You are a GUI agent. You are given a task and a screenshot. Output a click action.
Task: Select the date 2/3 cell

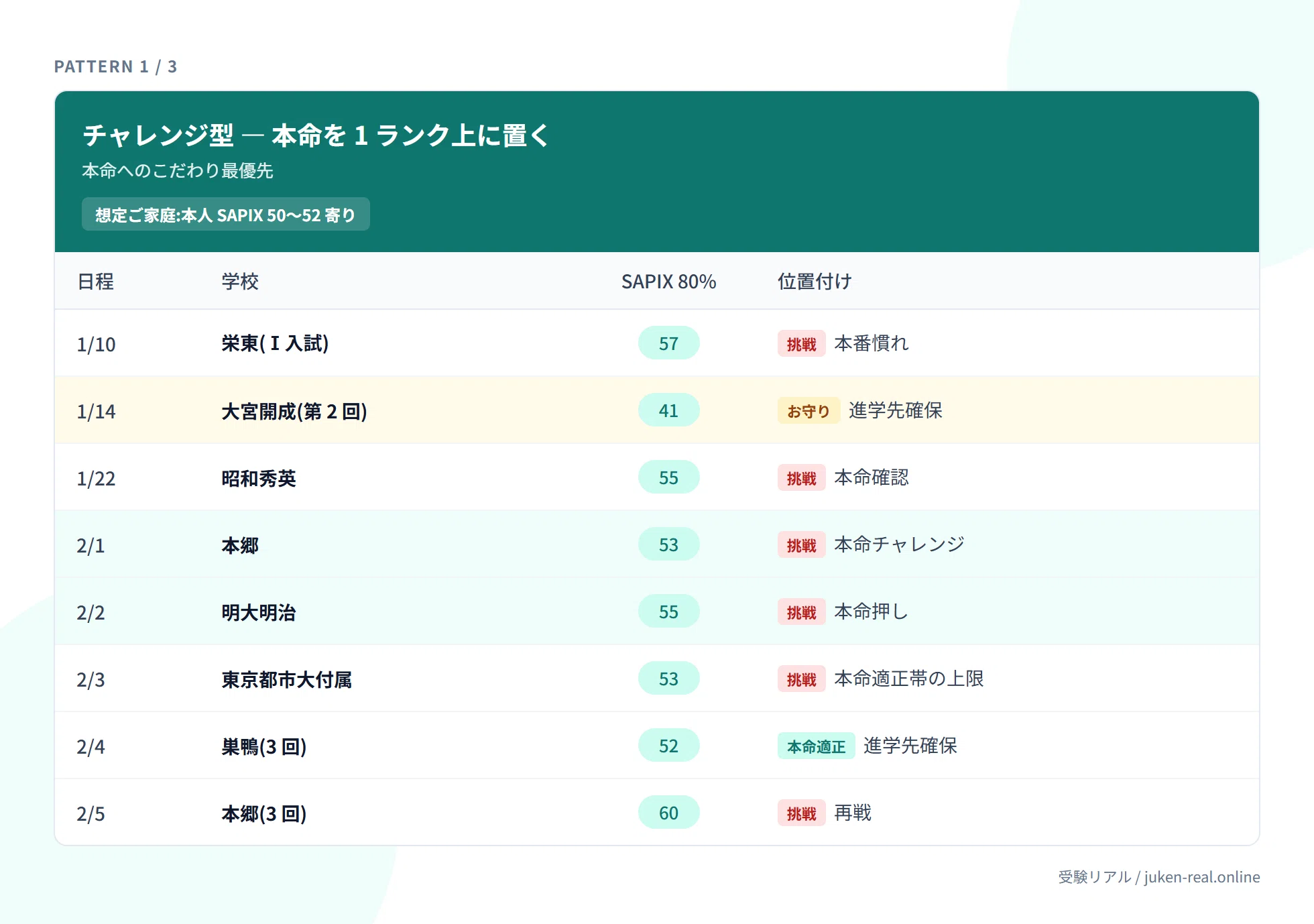coord(91,679)
